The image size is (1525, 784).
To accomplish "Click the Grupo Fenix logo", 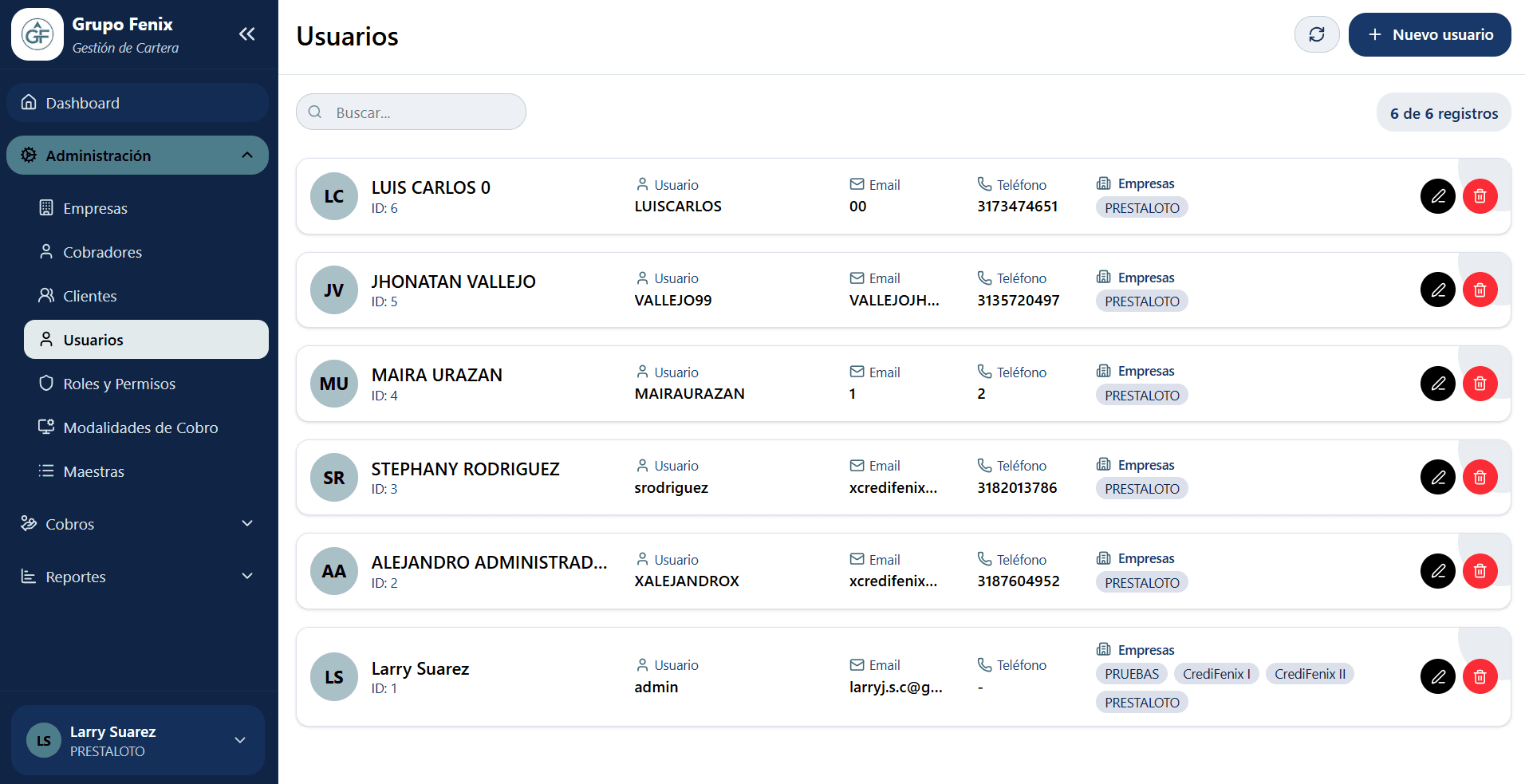I will coord(37,34).
